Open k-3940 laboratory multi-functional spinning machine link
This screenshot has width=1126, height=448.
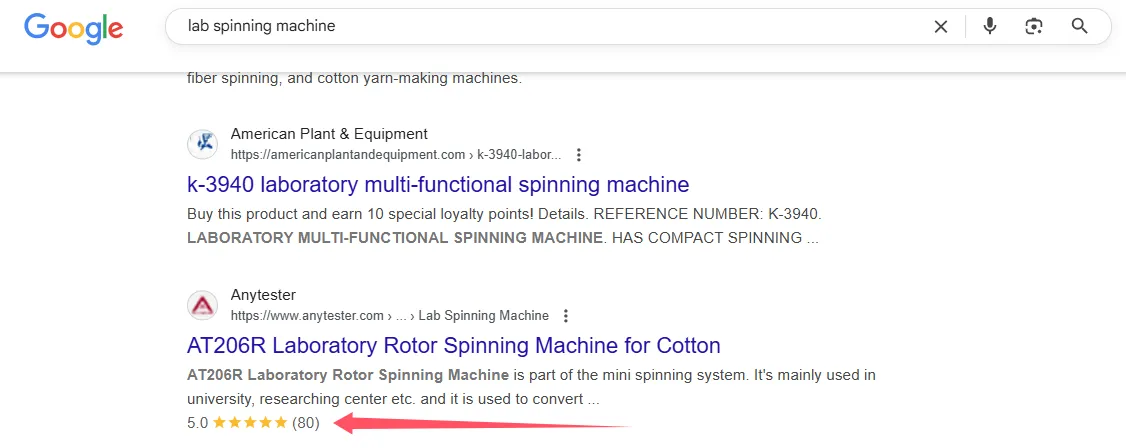438,185
